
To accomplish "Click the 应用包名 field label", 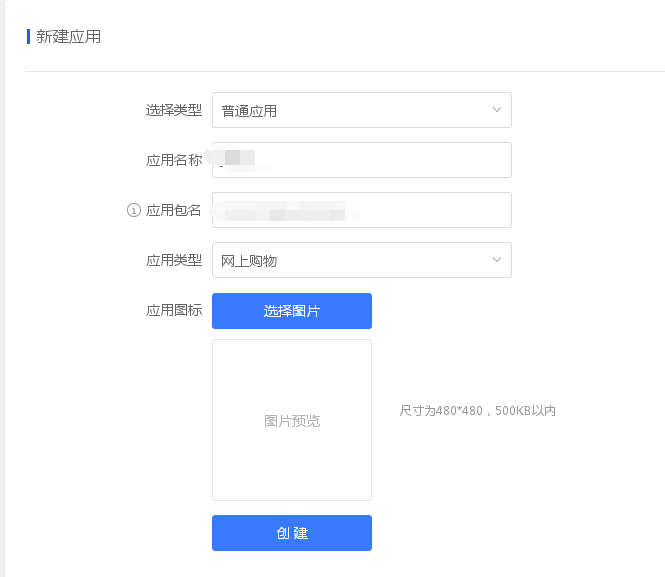I will click(173, 210).
